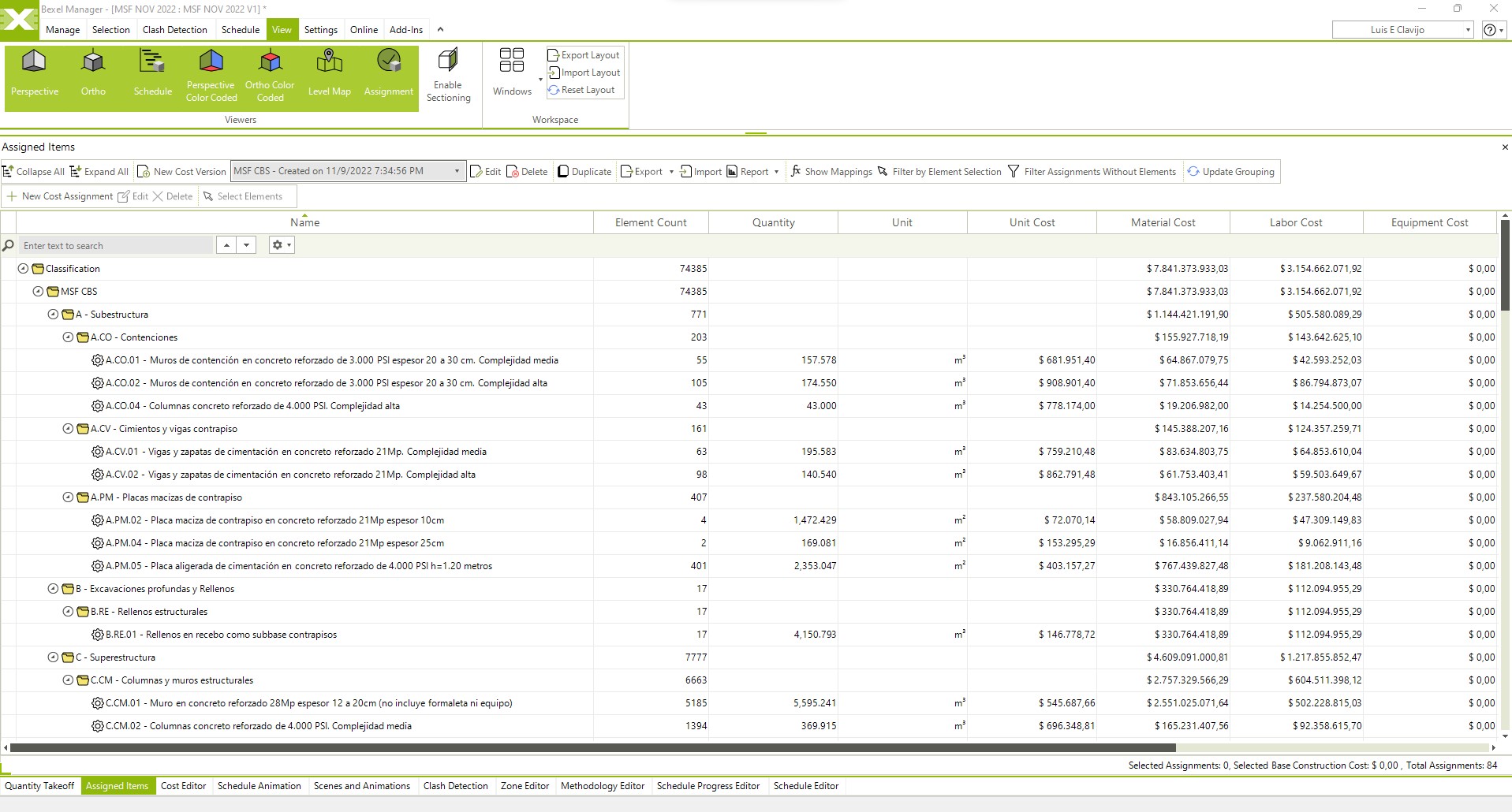Collapse B - Excavaciones profundas y Rellenos
The height and width of the screenshot is (812, 1512).
(53, 589)
